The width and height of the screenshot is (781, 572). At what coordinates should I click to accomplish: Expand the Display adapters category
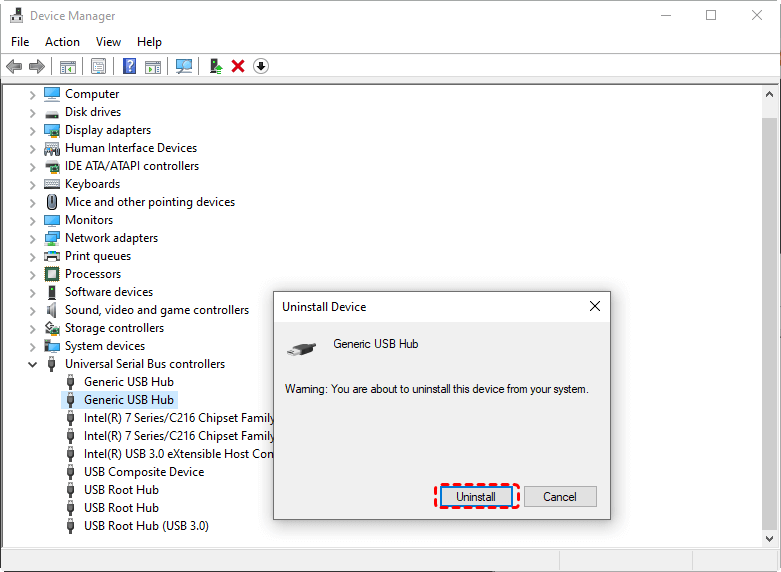click(32, 130)
